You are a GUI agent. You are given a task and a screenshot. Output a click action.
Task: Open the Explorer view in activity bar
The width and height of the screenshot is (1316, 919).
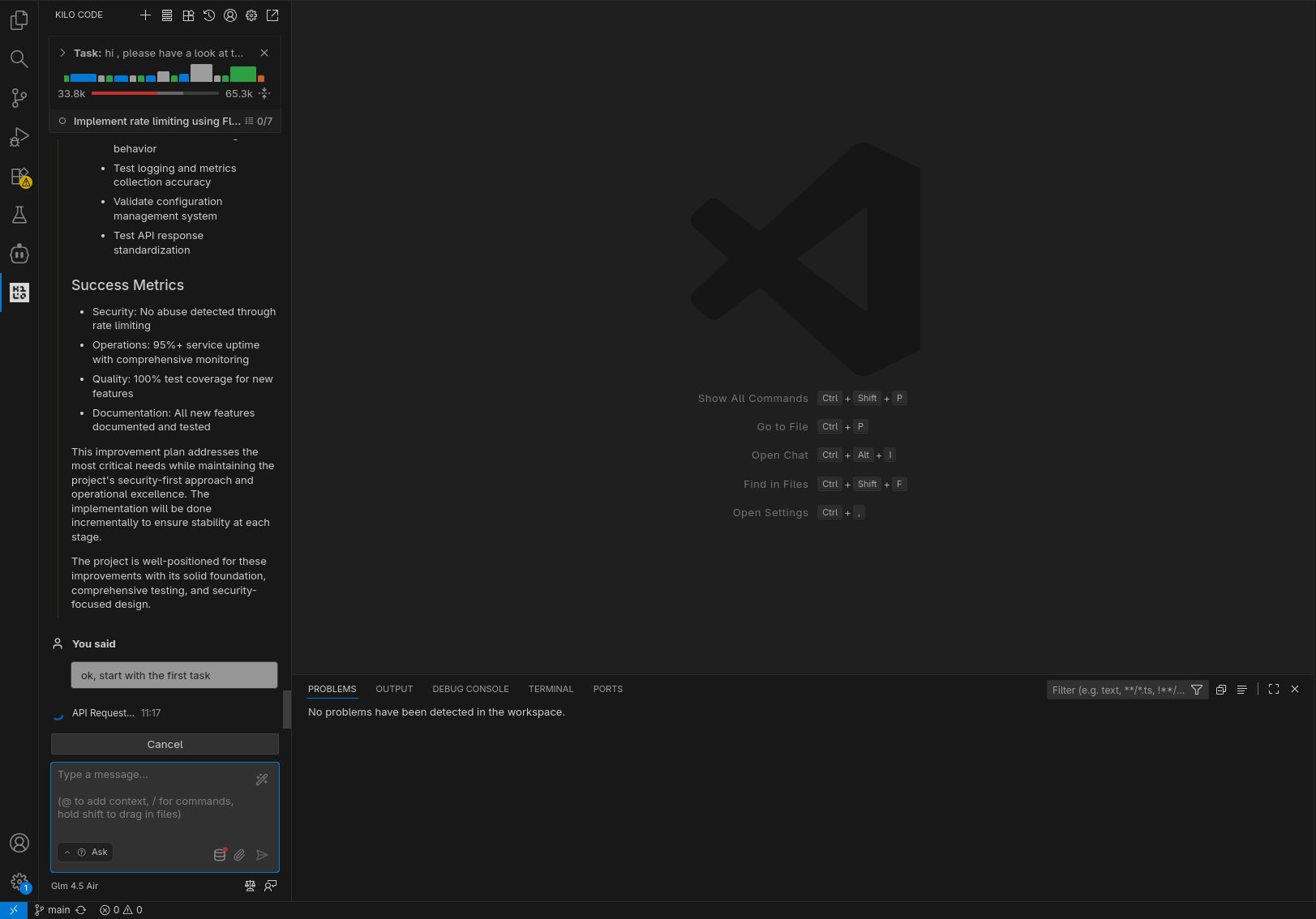click(x=19, y=20)
